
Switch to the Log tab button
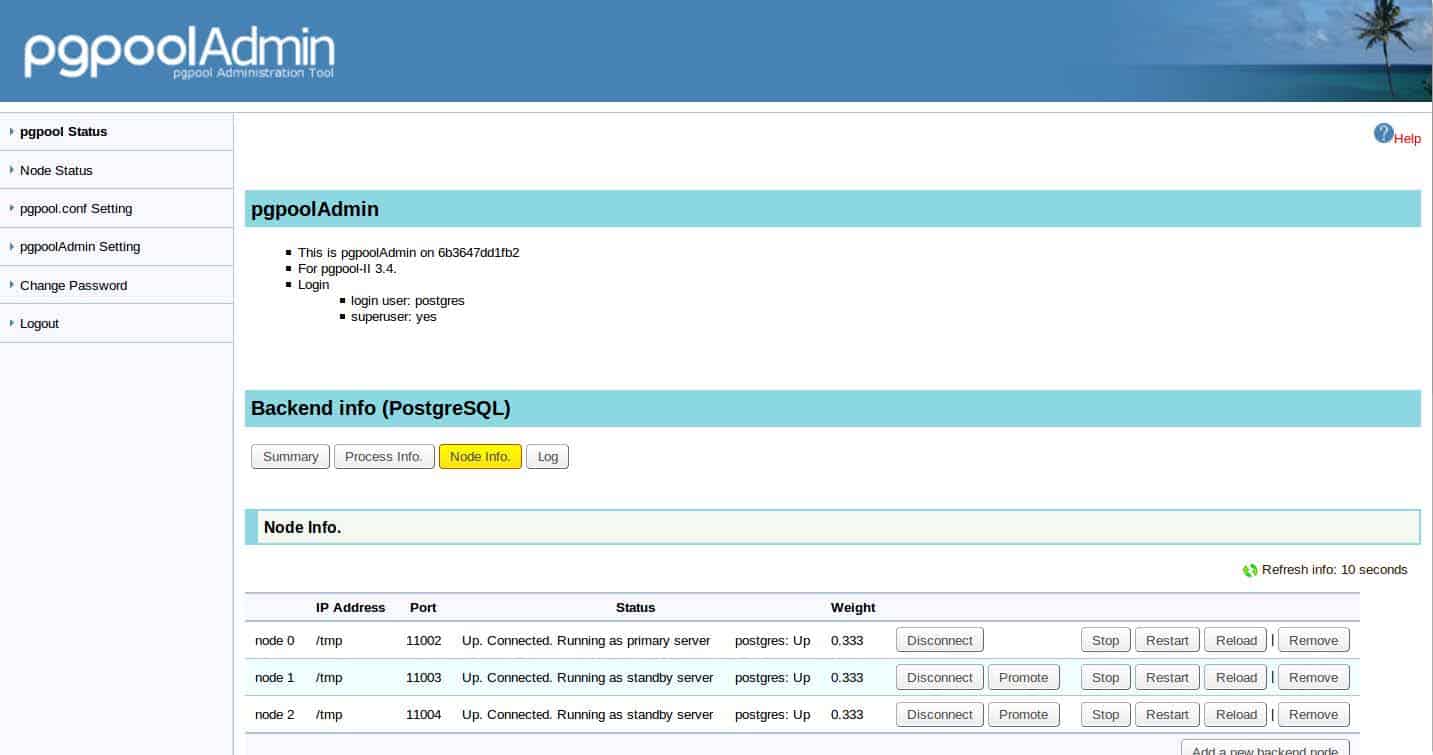(x=547, y=456)
